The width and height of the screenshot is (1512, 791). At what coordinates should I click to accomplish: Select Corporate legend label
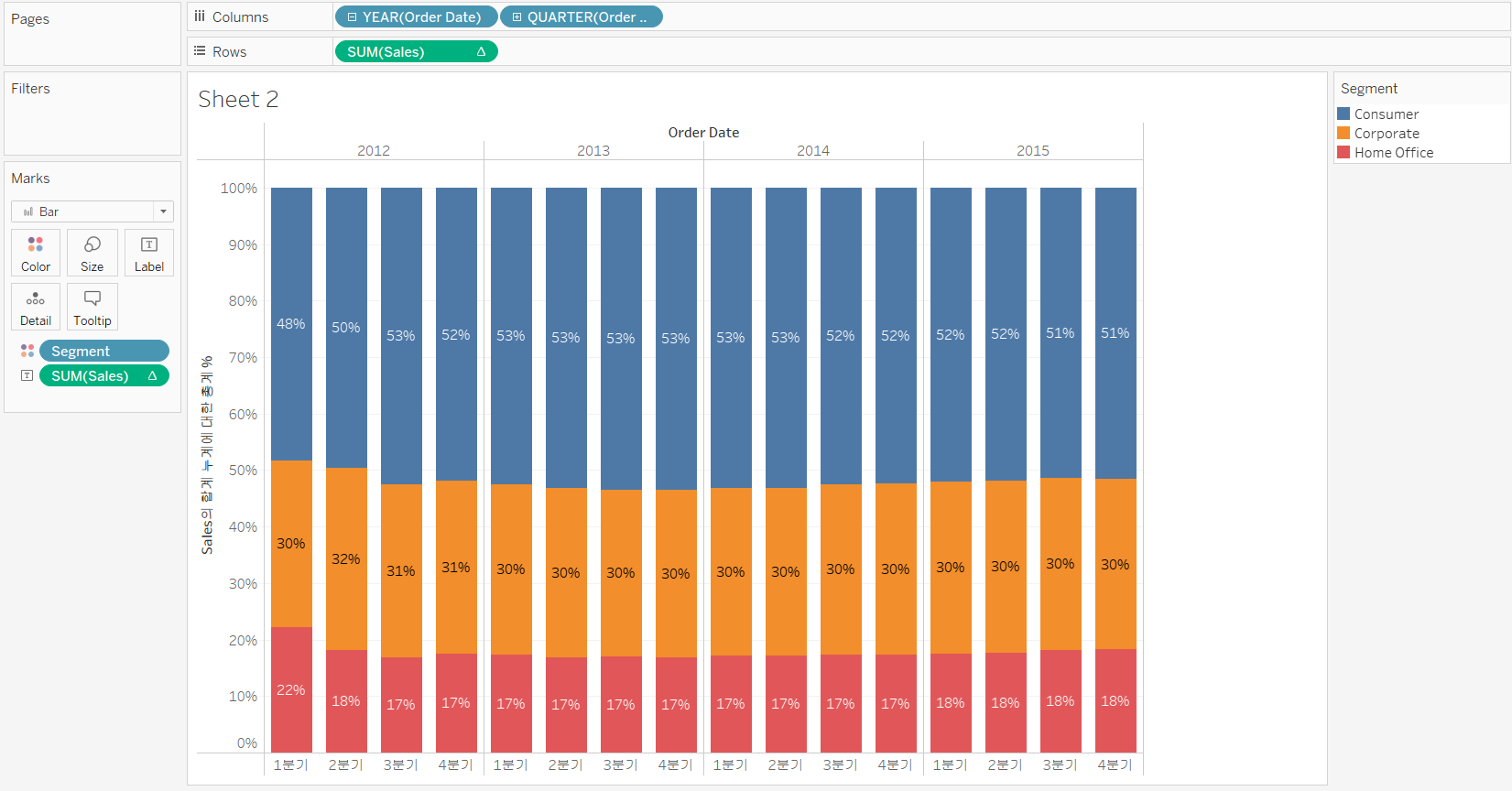[x=1387, y=134]
